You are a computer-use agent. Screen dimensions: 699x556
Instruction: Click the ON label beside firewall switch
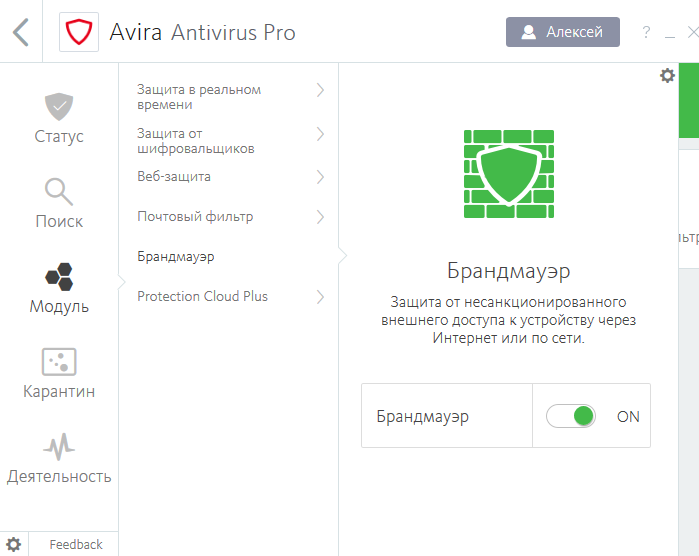pyautogui.click(x=628, y=416)
